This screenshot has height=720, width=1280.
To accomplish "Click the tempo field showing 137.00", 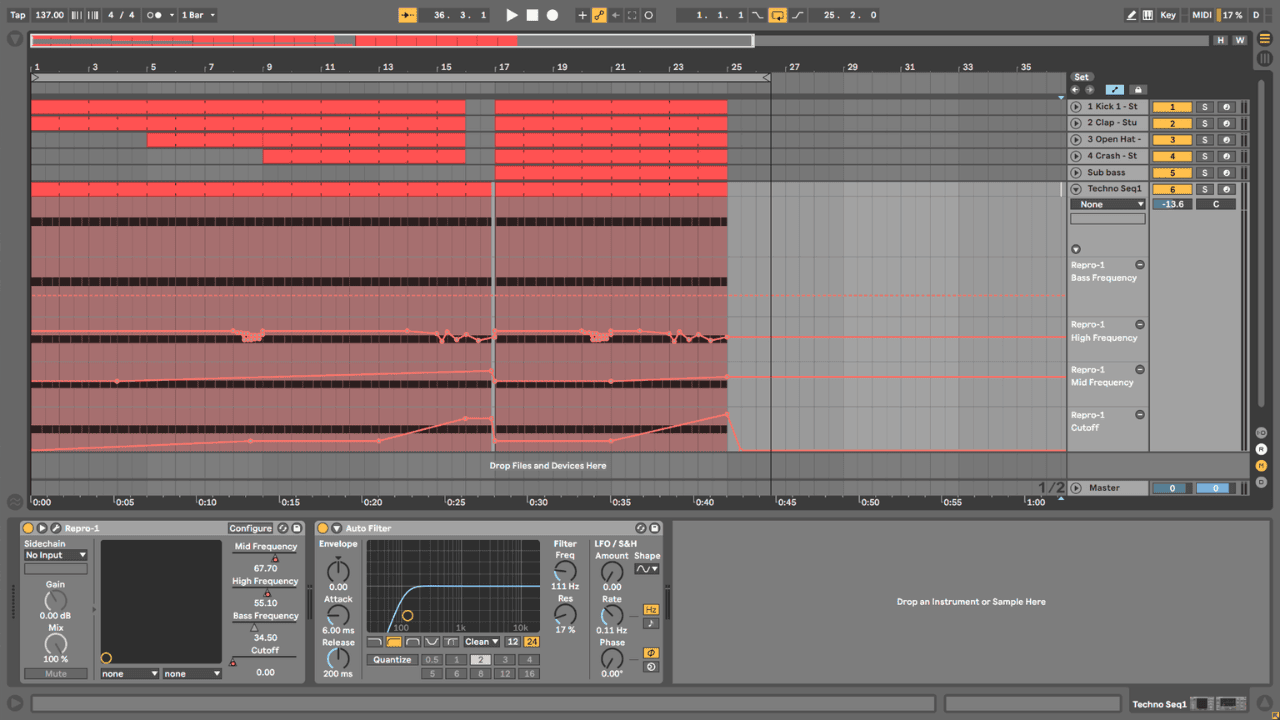I will 49,15.
